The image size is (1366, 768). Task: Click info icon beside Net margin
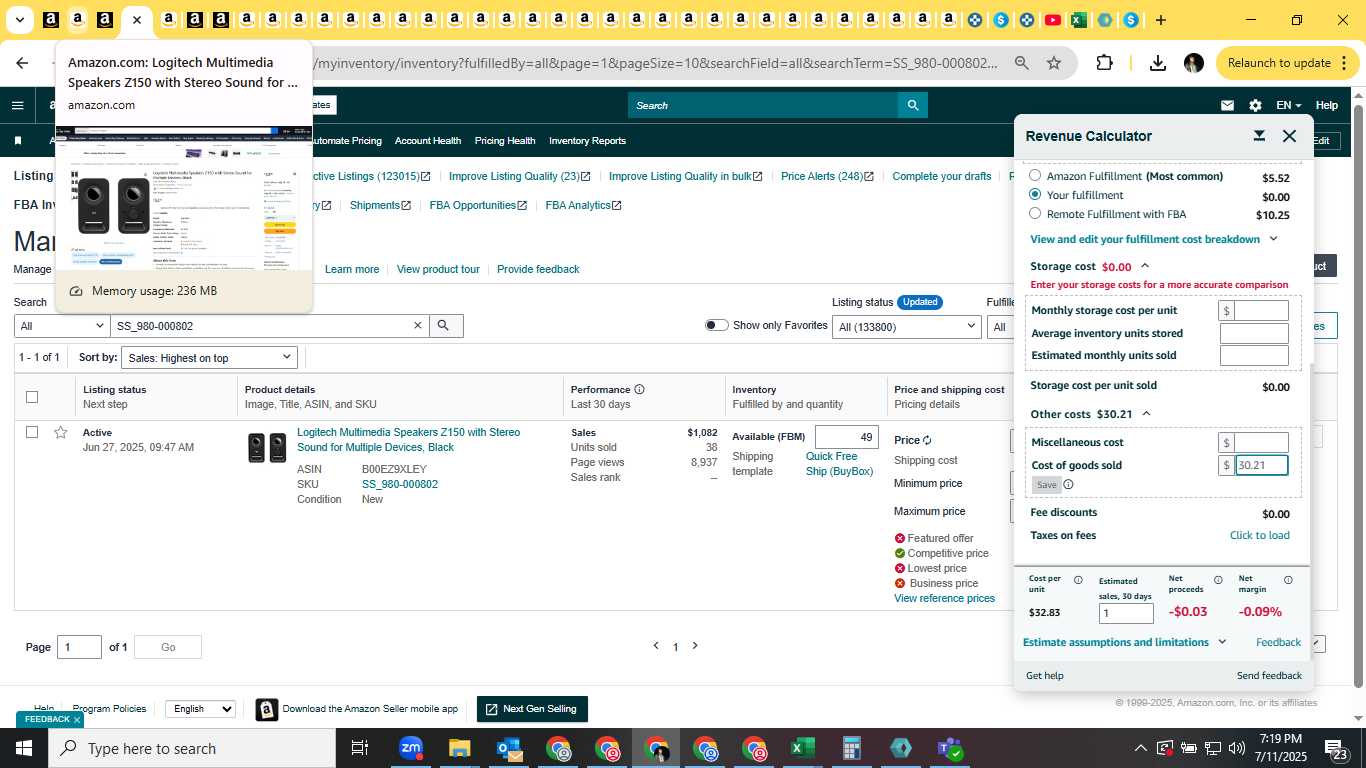1288,580
